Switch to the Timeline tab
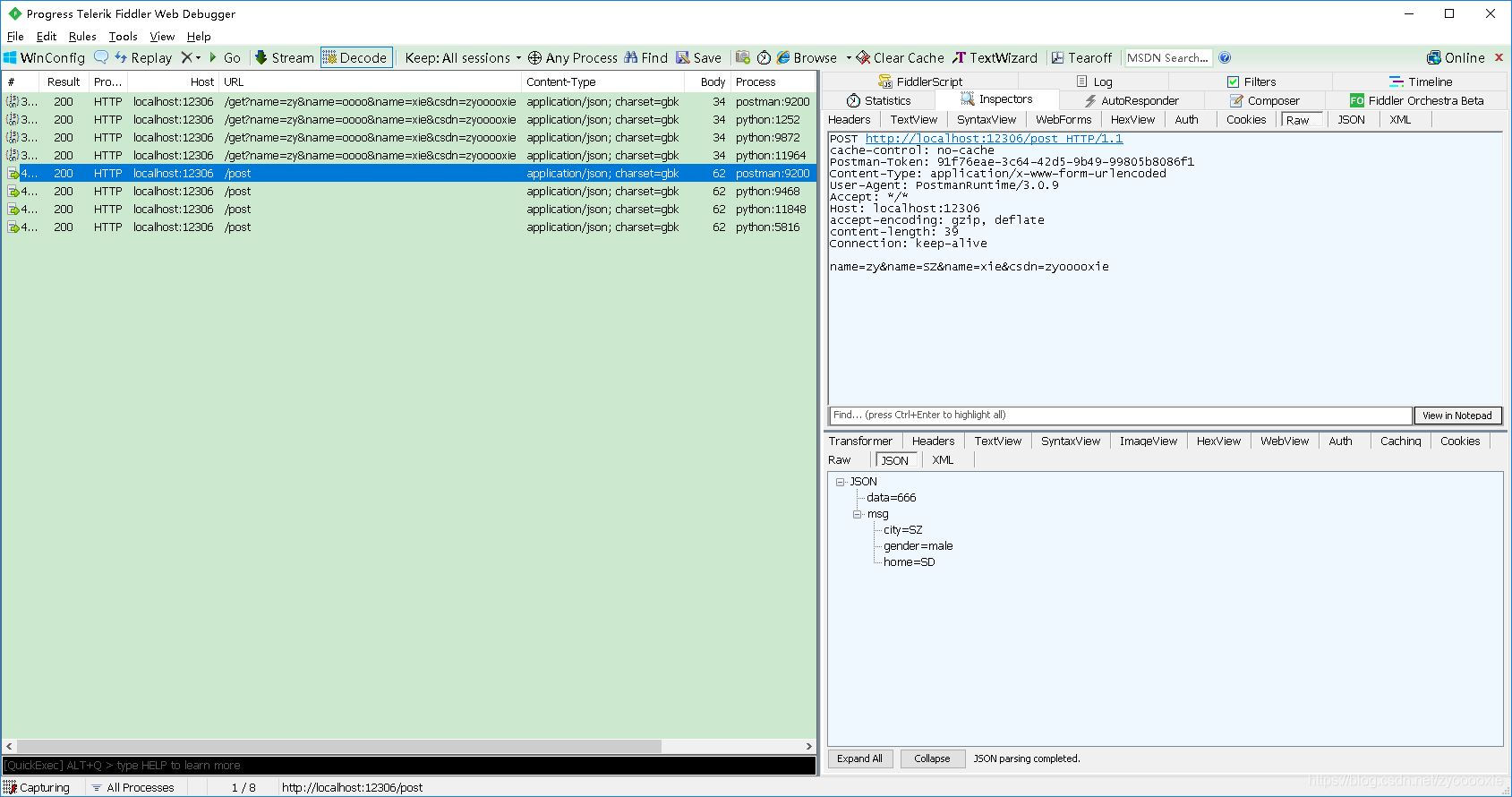 (x=1420, y=81)
